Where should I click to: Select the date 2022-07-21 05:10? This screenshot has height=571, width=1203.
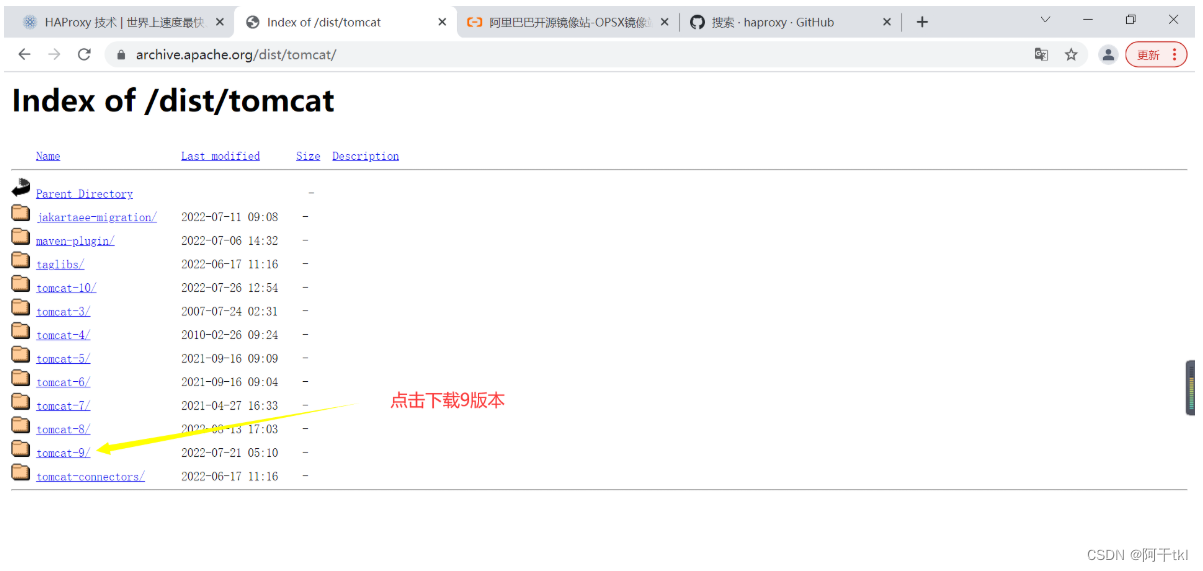coord(230,454)
